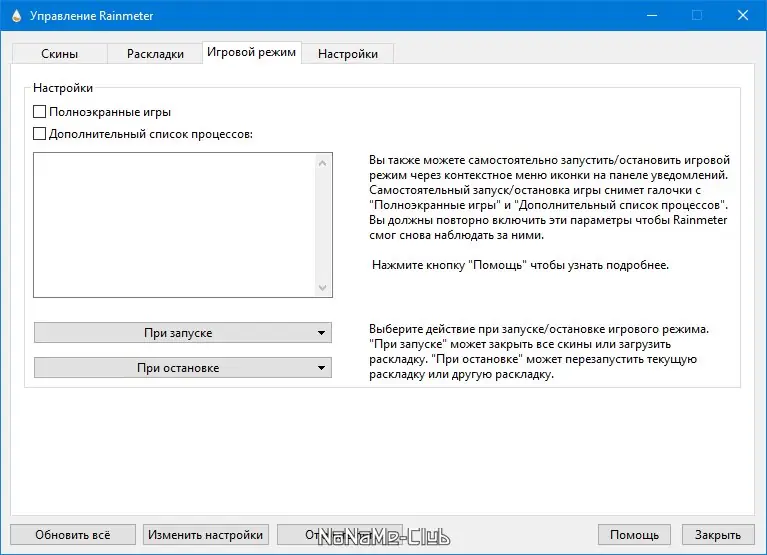This screenshot has width=767, height=555.
Task: Click the Настройки group box label
Action: [x=63, y=88]
